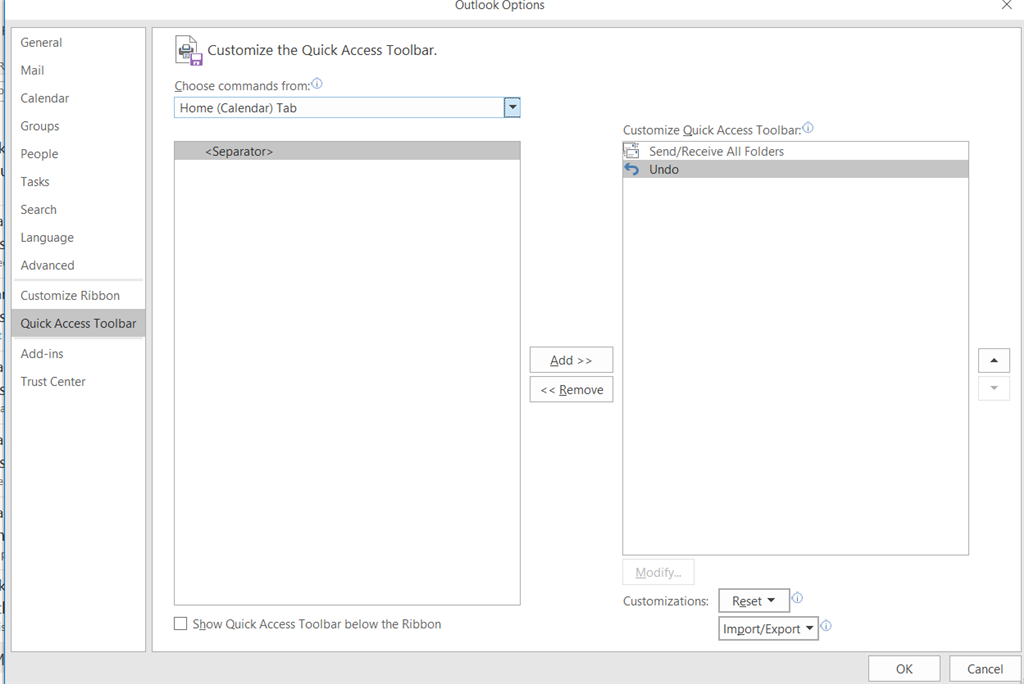The image size is (1024, 684).
Task: Switch to Calendar options
Action: coord(78,98)
